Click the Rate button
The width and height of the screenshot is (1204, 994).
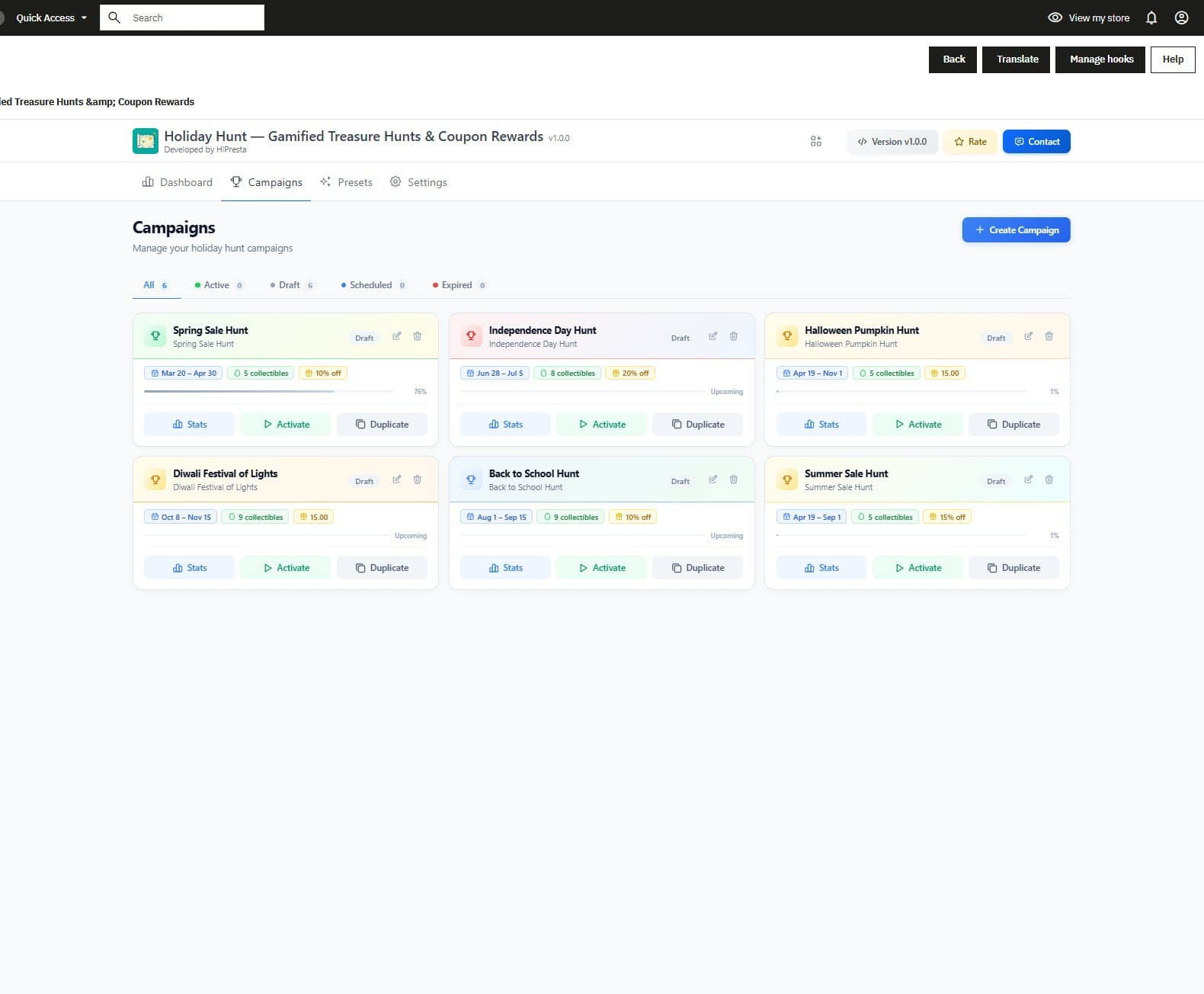(970, 142)
